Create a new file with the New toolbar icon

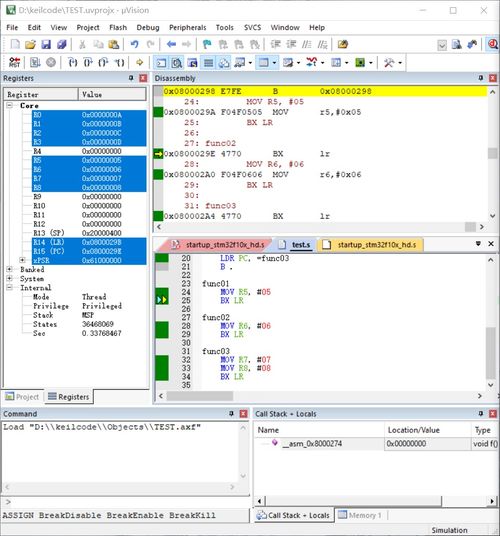click(15, 44)
